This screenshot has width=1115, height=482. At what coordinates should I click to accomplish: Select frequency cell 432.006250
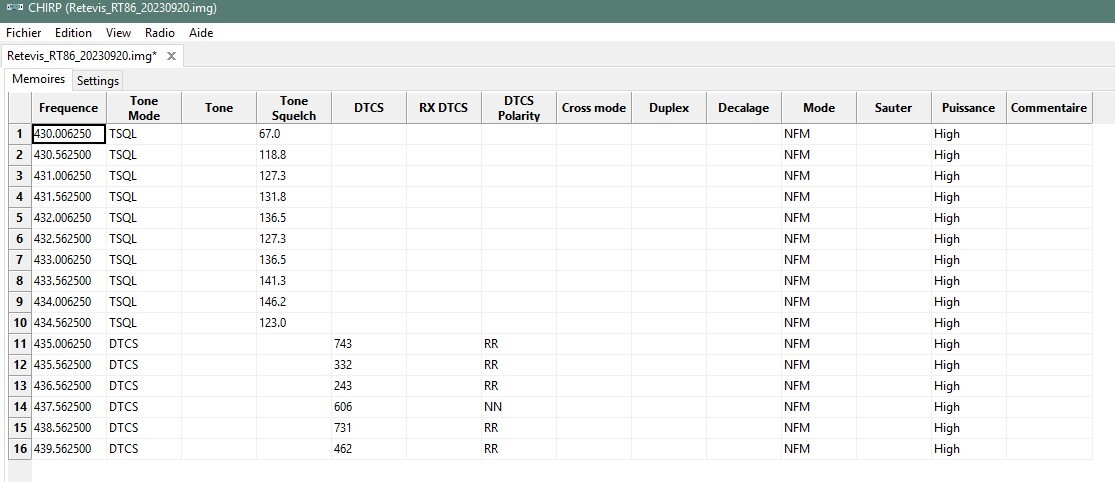click(x=69, y=218)
